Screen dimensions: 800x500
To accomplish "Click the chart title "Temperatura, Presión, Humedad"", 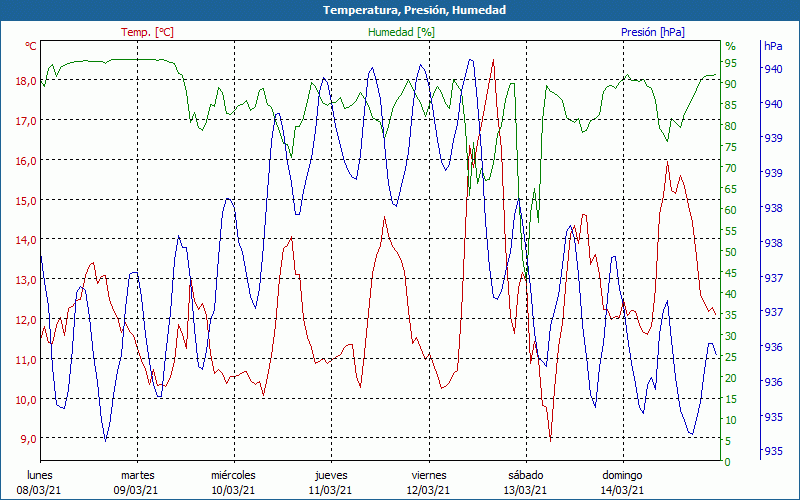I will 414,10.
